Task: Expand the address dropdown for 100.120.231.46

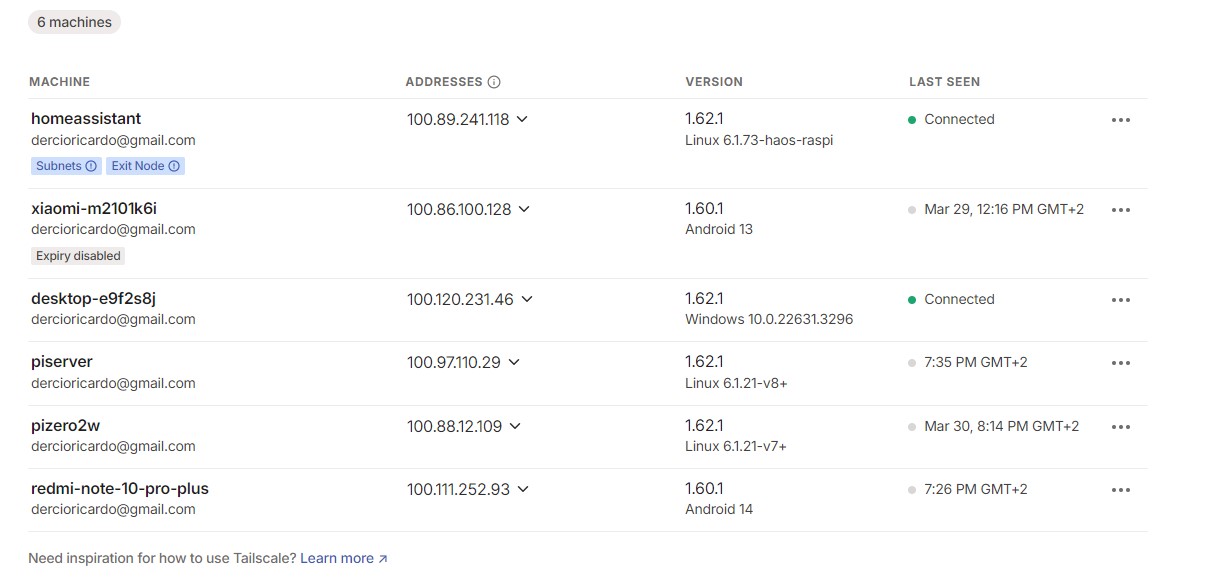Action: pos(527,299)
